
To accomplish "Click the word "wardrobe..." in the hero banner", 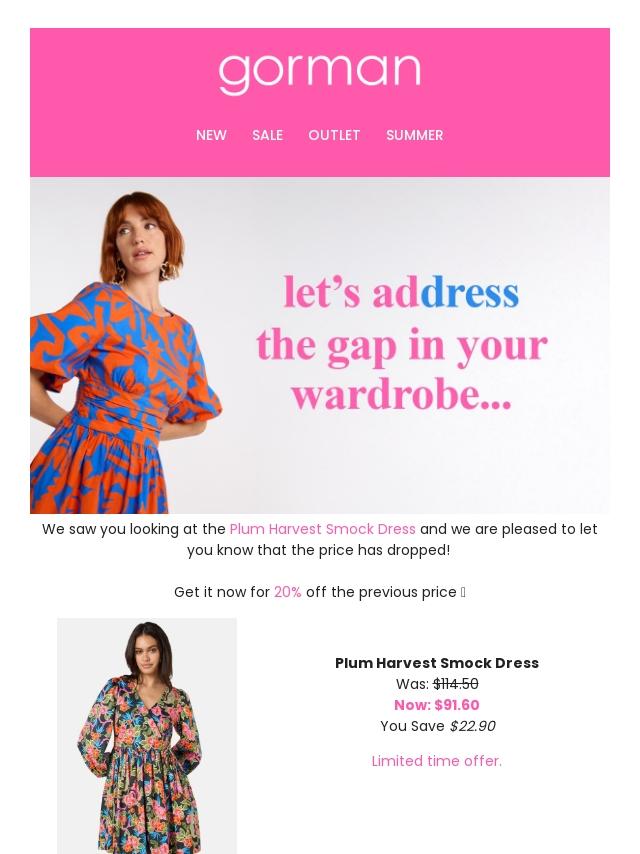I will pos(401,395).
